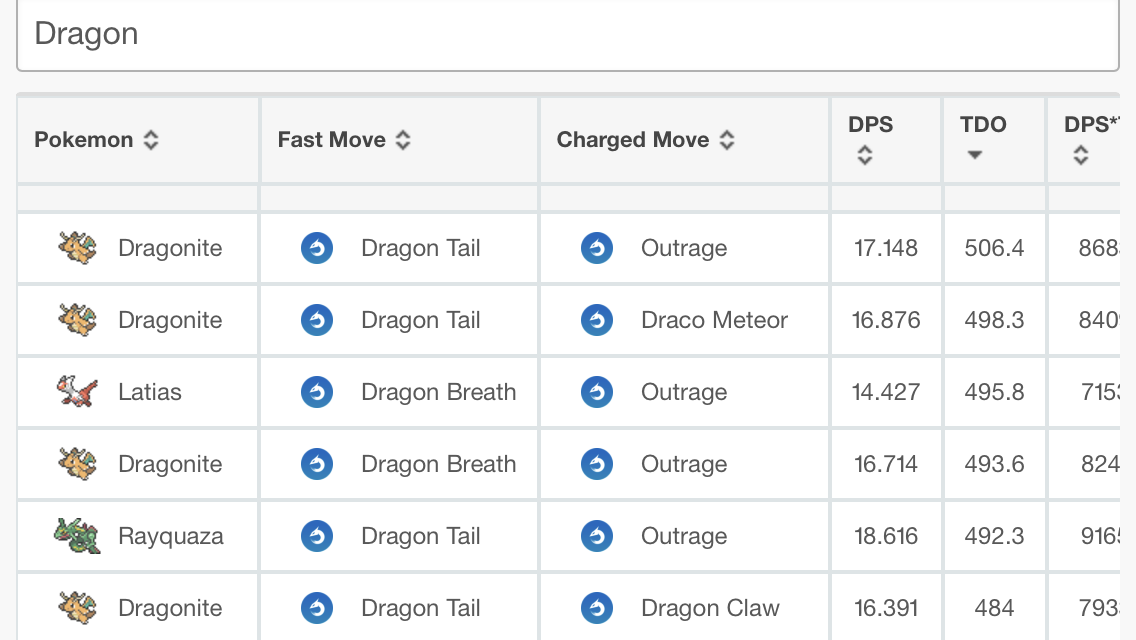Click the 18.616 DPS value cell
Image resolution: width=1136 pixels, height=640 pixels.
click(x=886, y=536)
